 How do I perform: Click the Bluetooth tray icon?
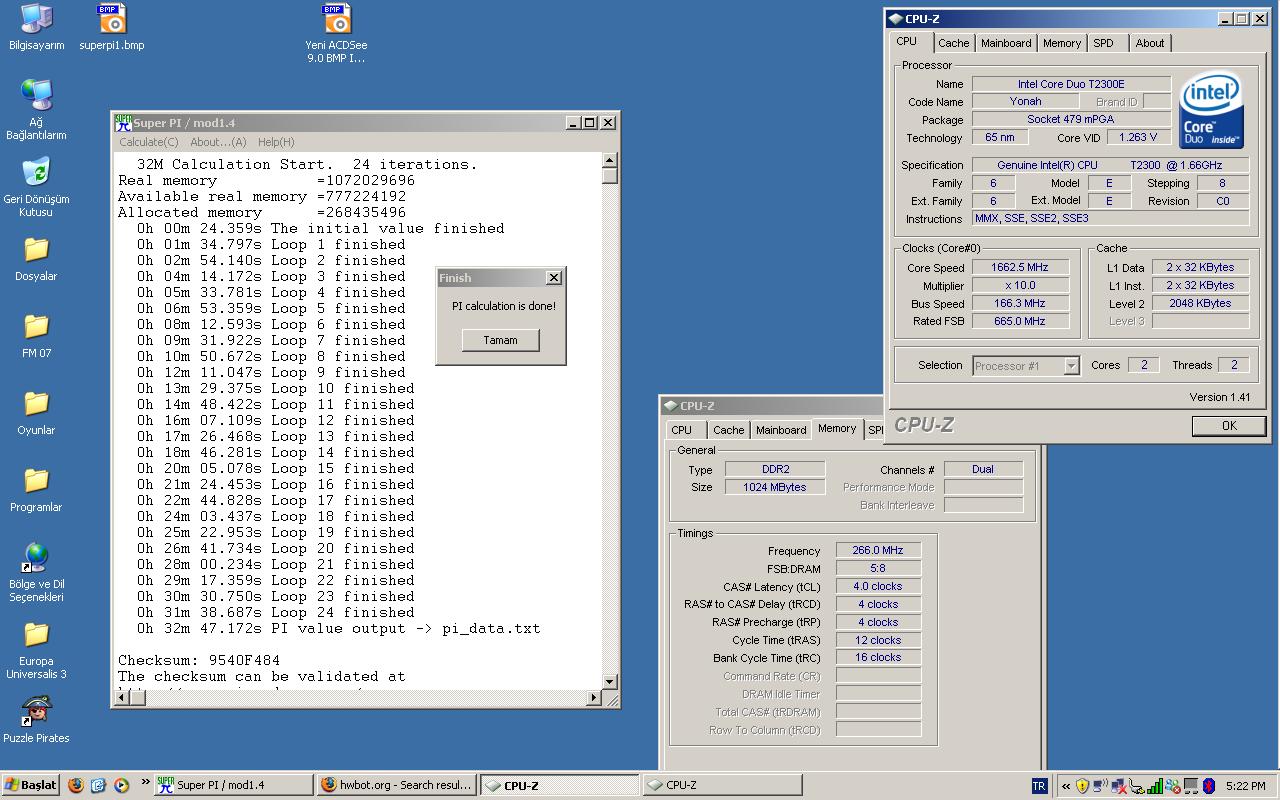pos(1208,786)
